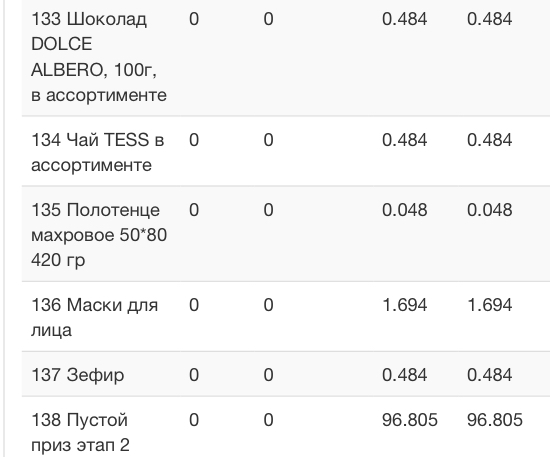This screenshot has height=457, width=550.
Task: Select the second 0.484 value in the Чай TESS row
Action: click(489, 140)
